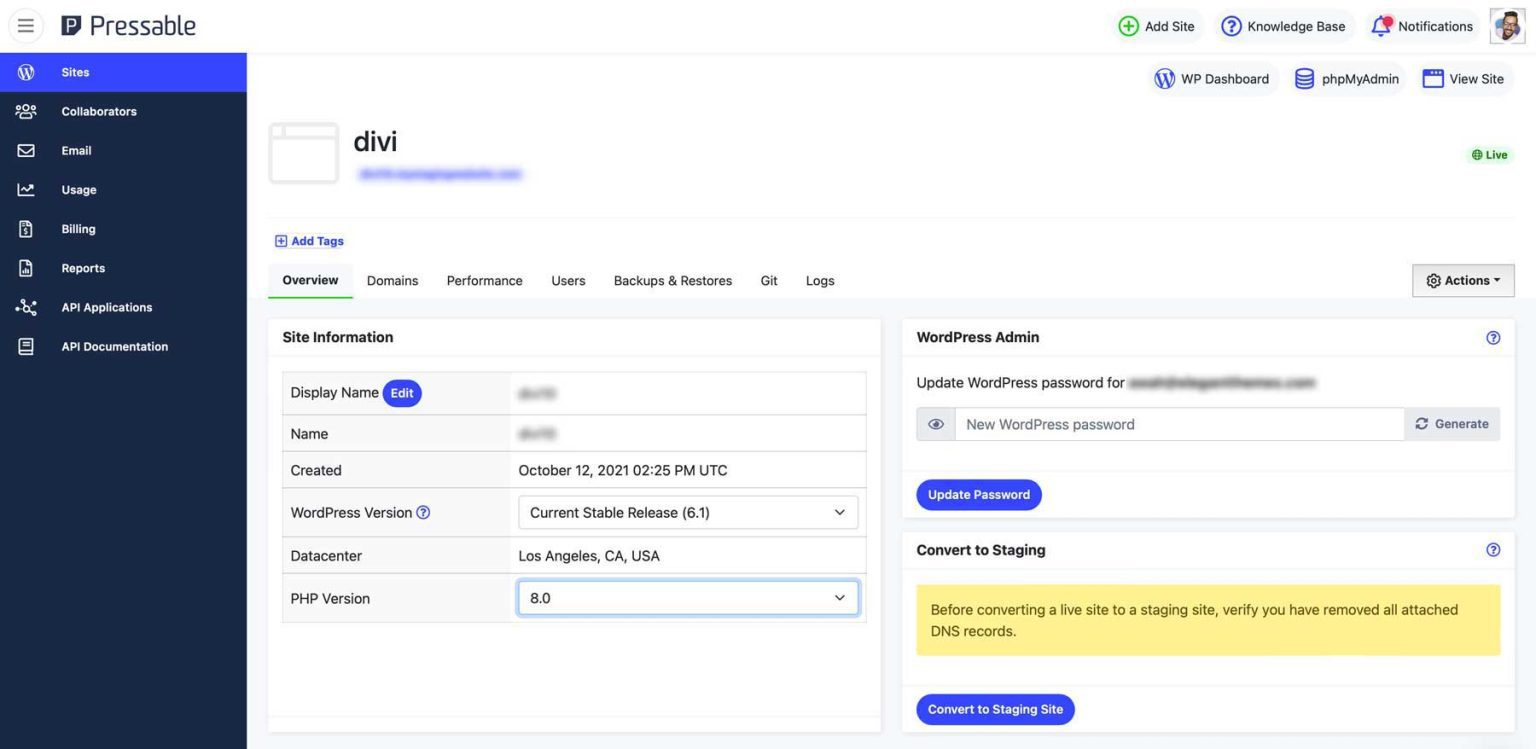Open Billing from the sidebar
The image size is (1536, 749).
point(78,228)
